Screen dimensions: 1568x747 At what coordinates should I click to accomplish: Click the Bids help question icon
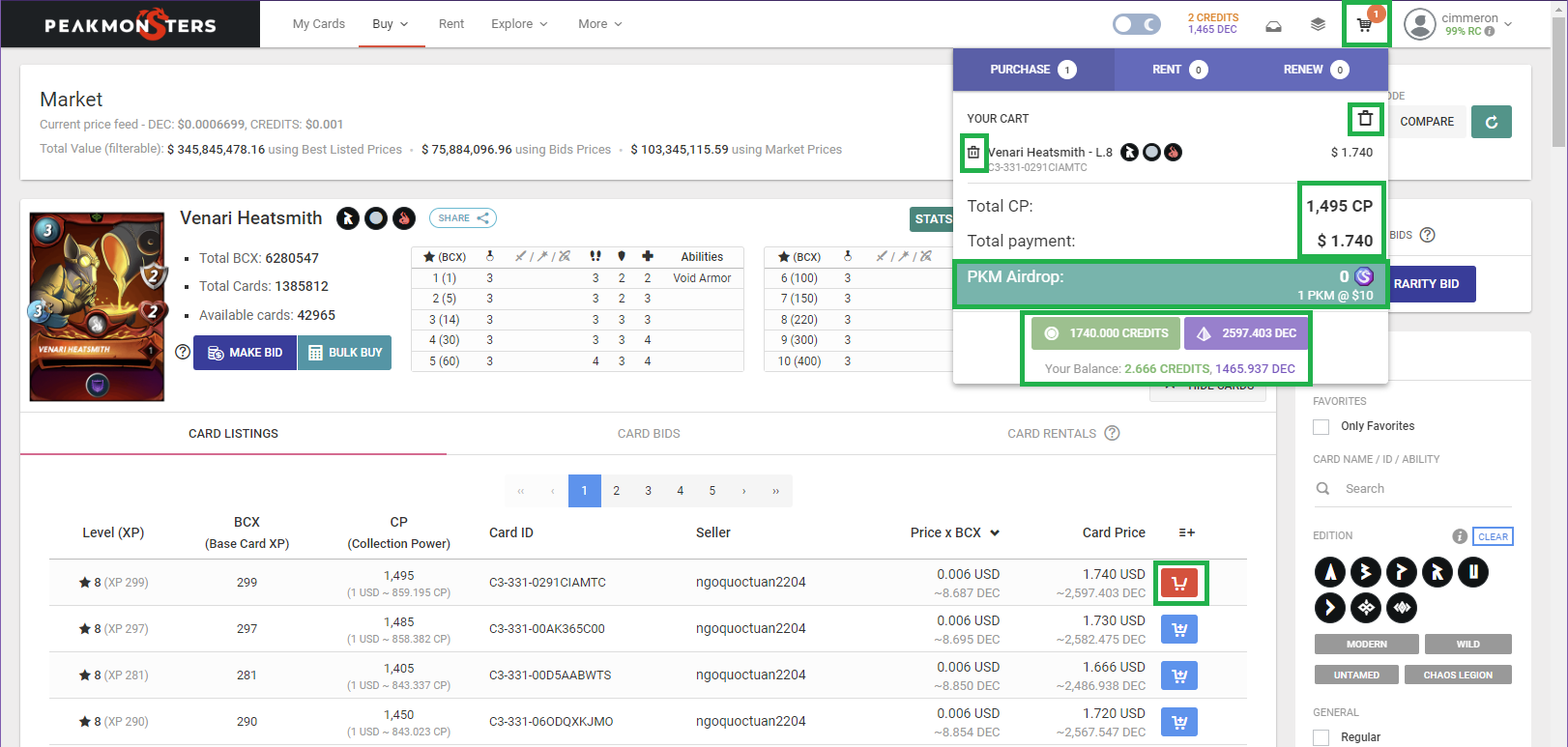coord(1427,235)
